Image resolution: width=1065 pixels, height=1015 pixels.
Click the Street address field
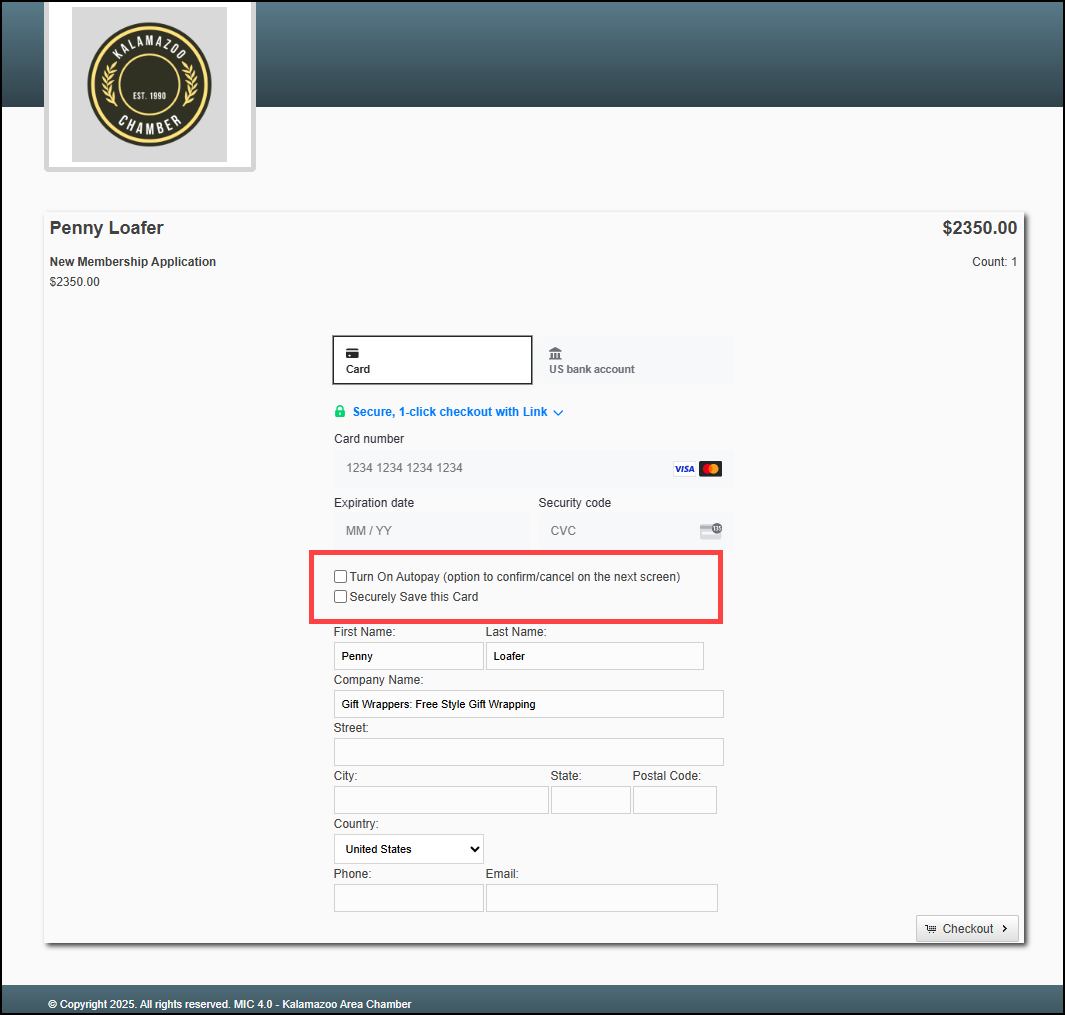528,752
